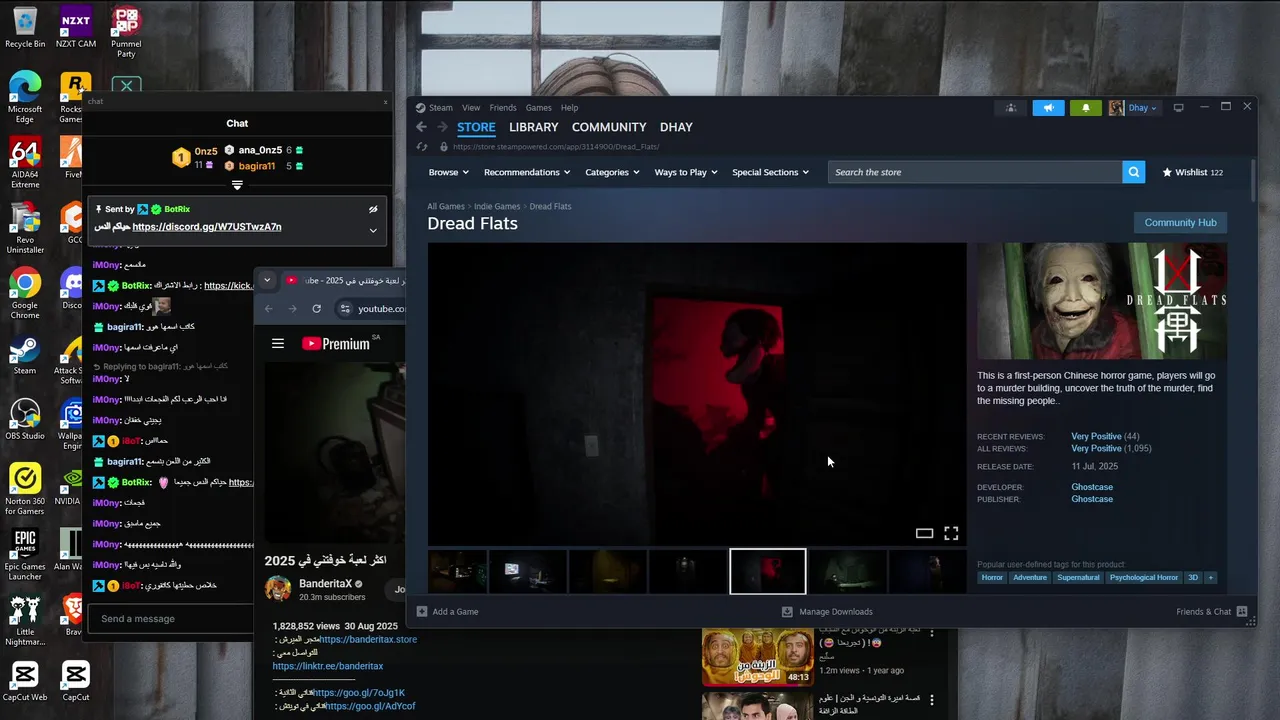Follow the discord.gg link in pinned message
Image resolution: width=1280 pixels, height=720 pixels.
207,227
